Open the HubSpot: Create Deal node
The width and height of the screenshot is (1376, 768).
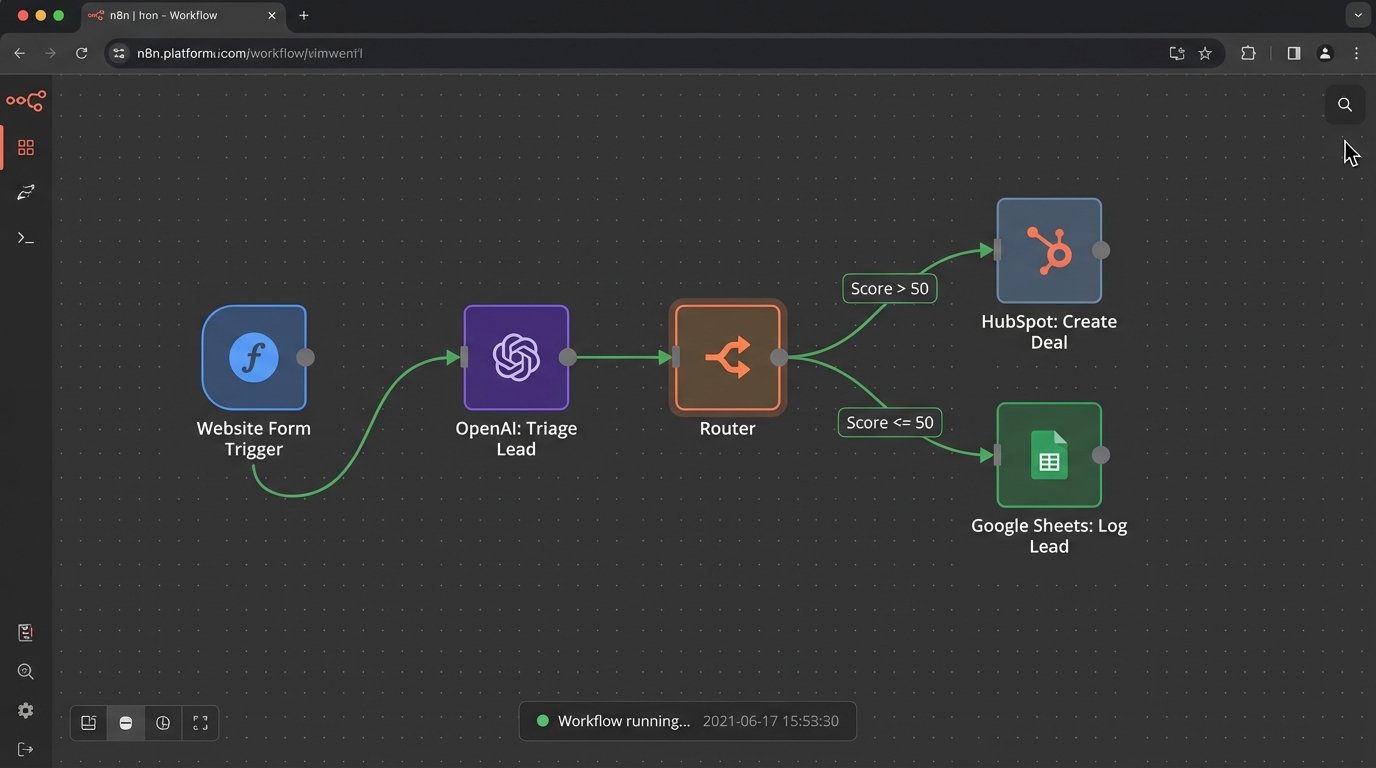tap(1049, 250)
